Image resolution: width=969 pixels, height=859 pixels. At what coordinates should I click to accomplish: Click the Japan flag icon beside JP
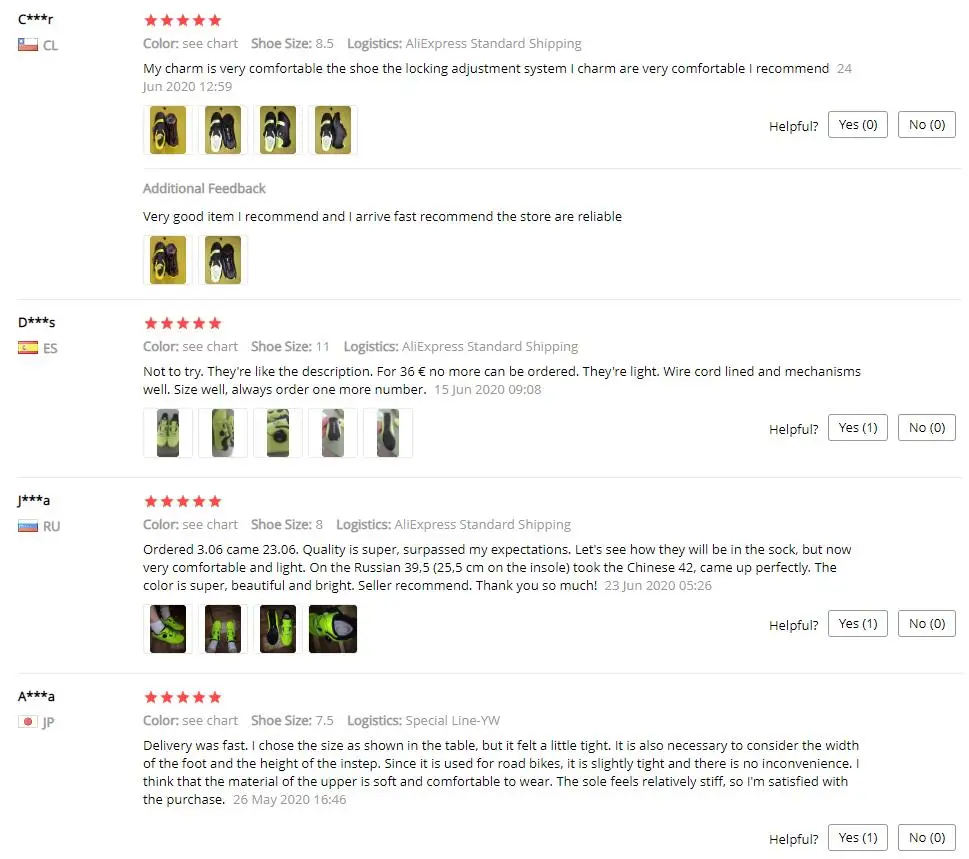pos(28,721)
